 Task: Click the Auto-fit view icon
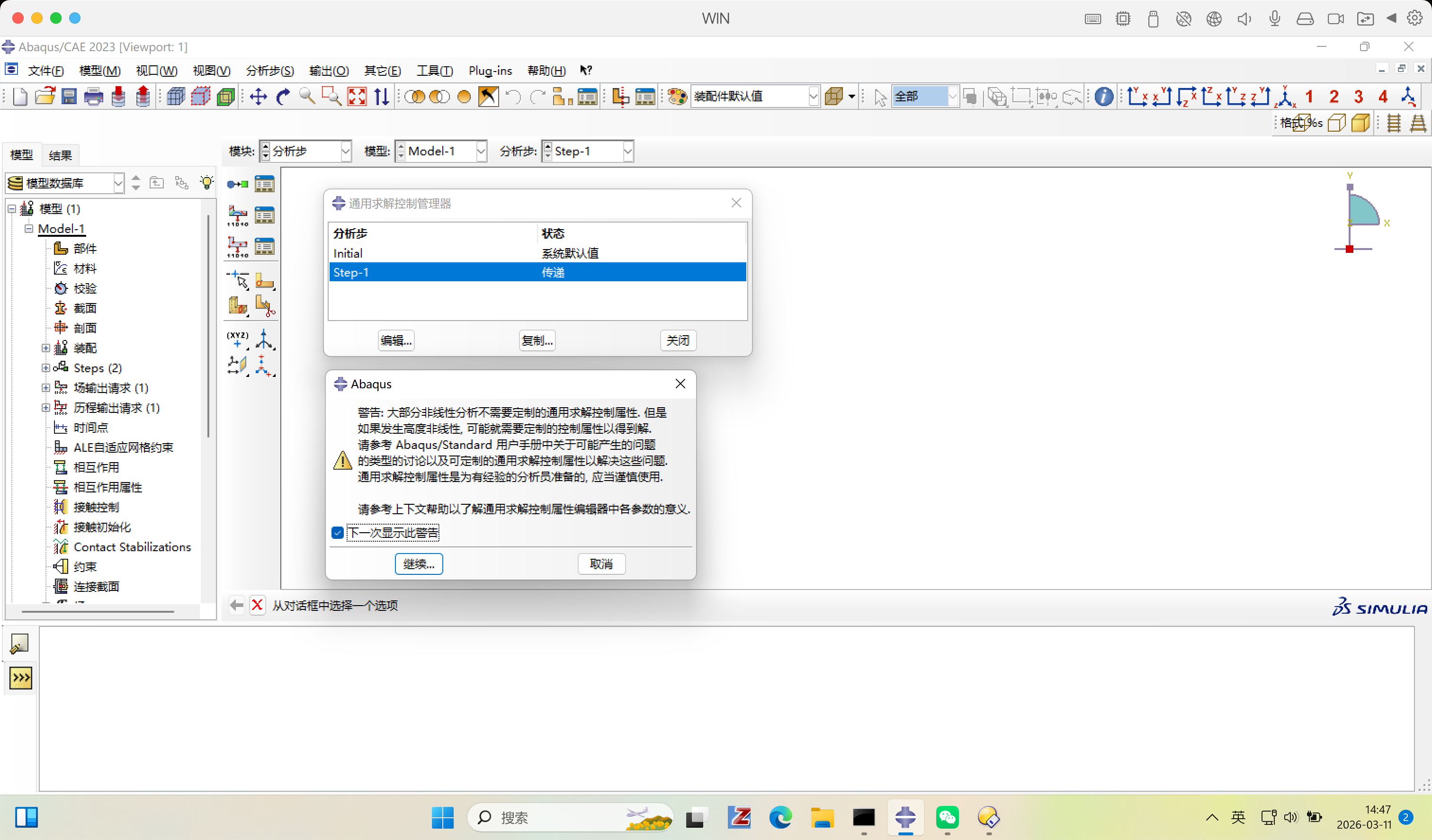[357, 97]
